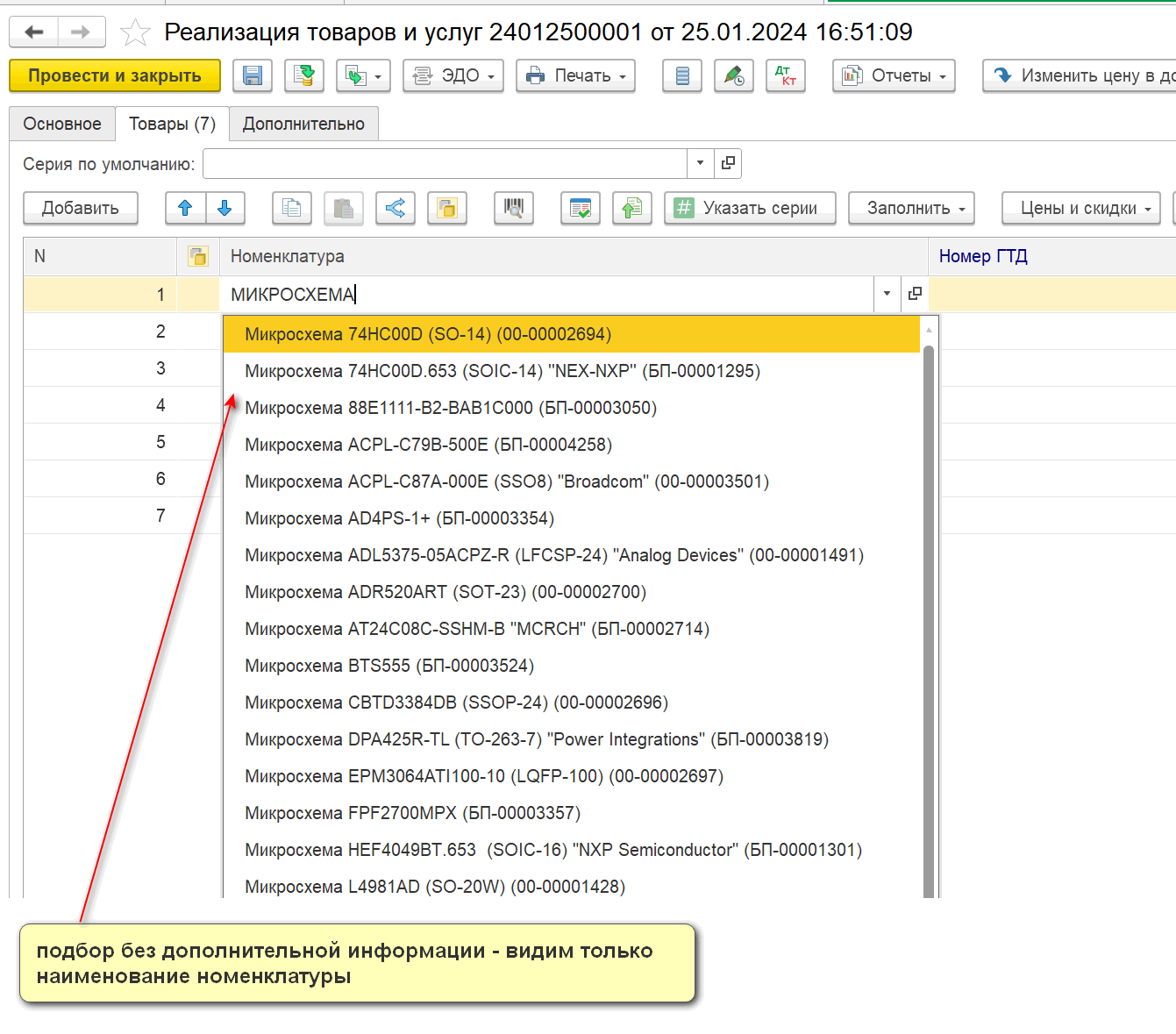Viewport: 1176px width, 1034px height.
Task: Click the Провести и закрыть button
Action: coord(115,76)
